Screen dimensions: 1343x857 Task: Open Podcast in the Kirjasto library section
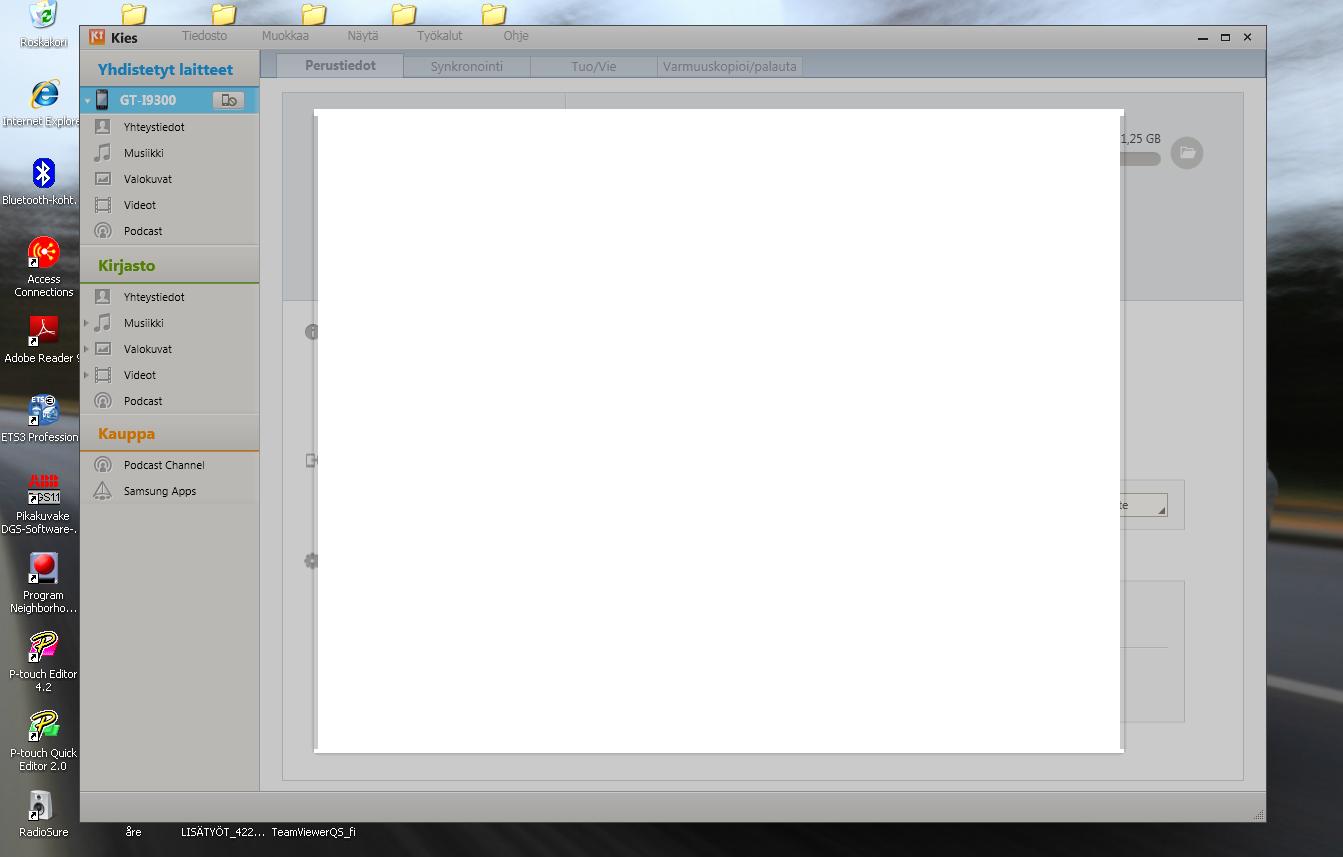point(142,401)
